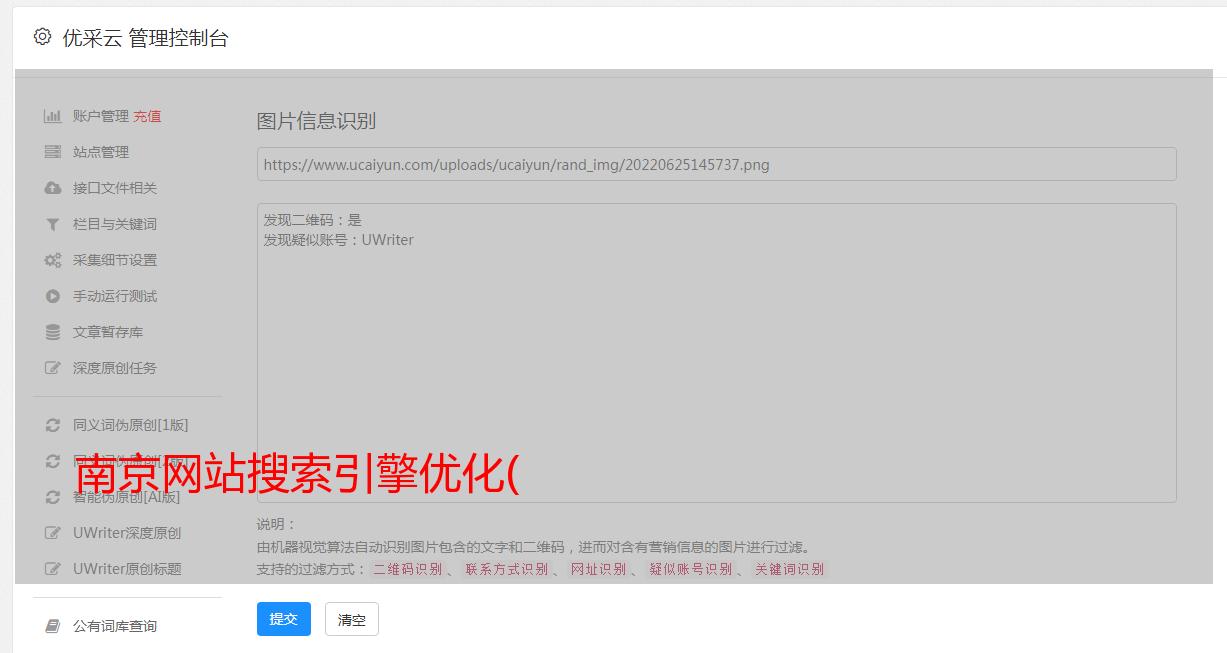1227x653 pixels.
Task: Click the gear icon beside 优采云 管理控制台
Action: 42,37
